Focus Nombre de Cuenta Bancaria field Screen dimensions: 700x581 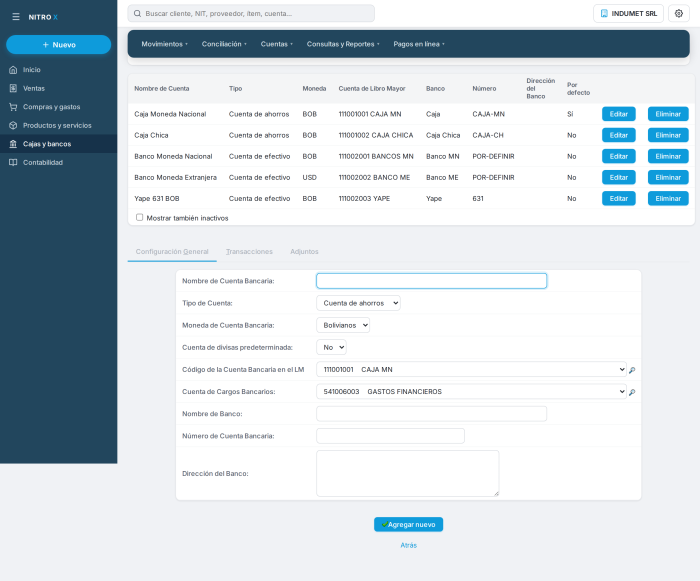pyautogui.click(x=431, y=281)
